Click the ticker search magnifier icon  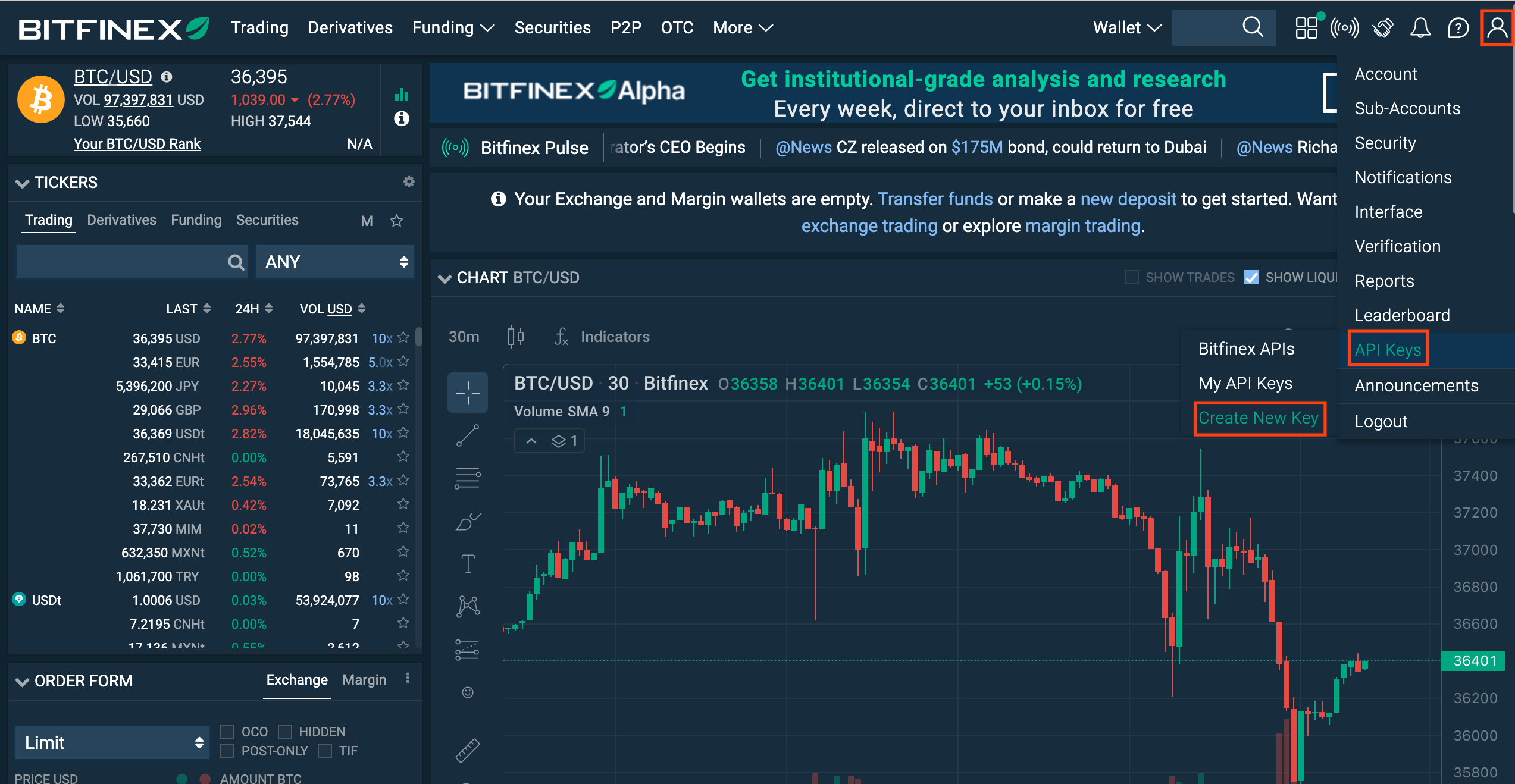click(x=236, y=262)
